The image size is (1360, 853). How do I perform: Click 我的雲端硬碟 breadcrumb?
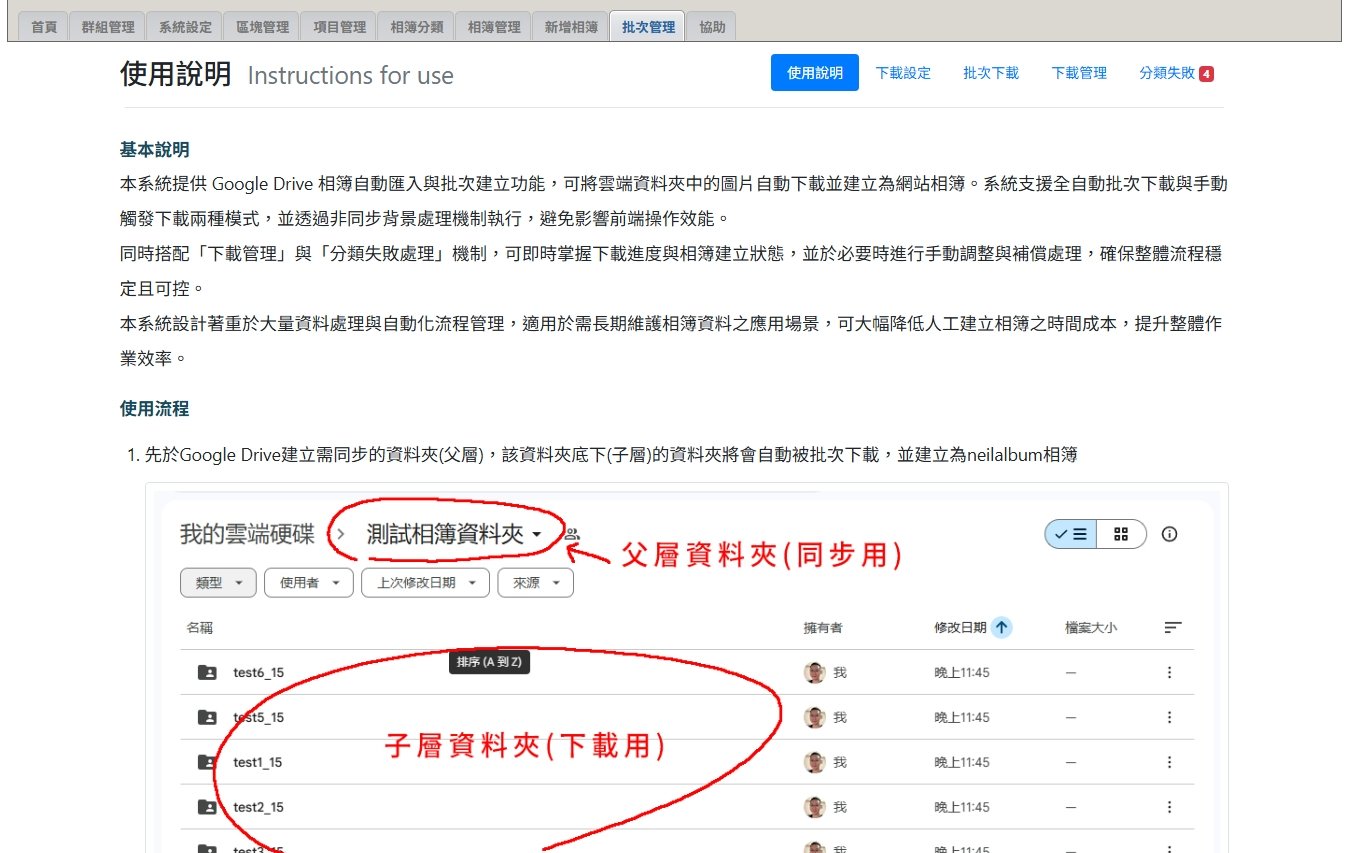[247, 535]
